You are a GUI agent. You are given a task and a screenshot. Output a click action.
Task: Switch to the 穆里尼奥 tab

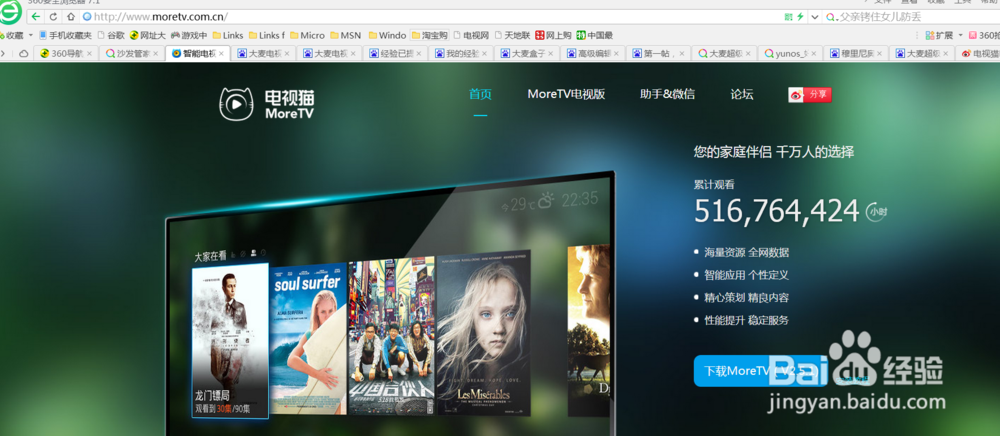[x=856, y=54]
